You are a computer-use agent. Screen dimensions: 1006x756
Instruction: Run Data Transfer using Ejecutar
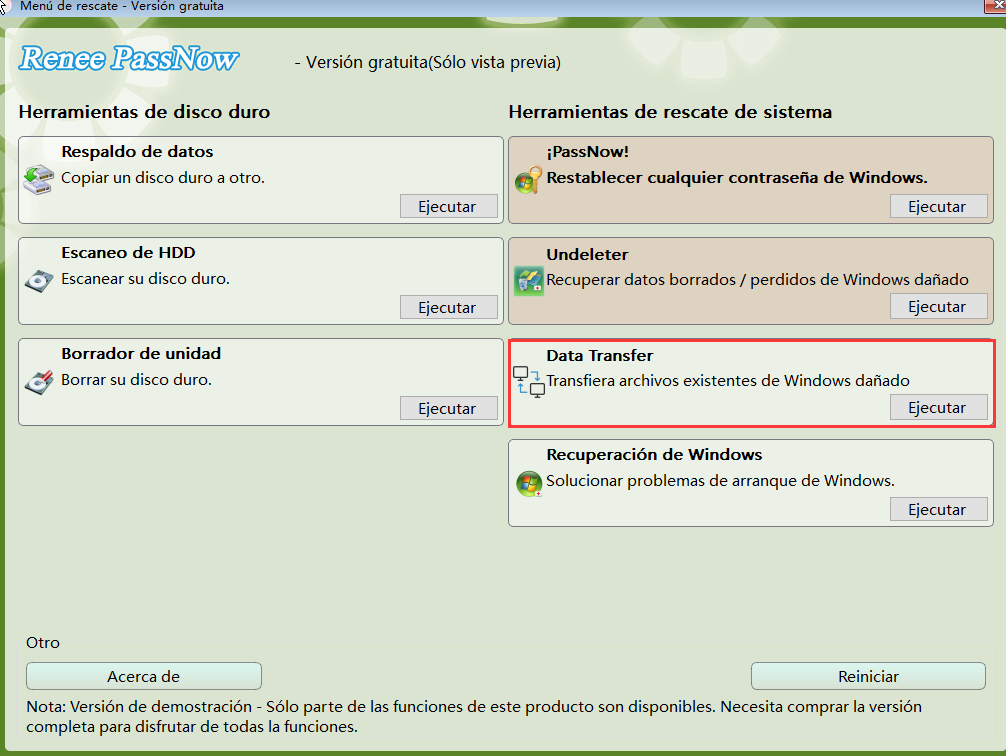click(x=938, y=408)
